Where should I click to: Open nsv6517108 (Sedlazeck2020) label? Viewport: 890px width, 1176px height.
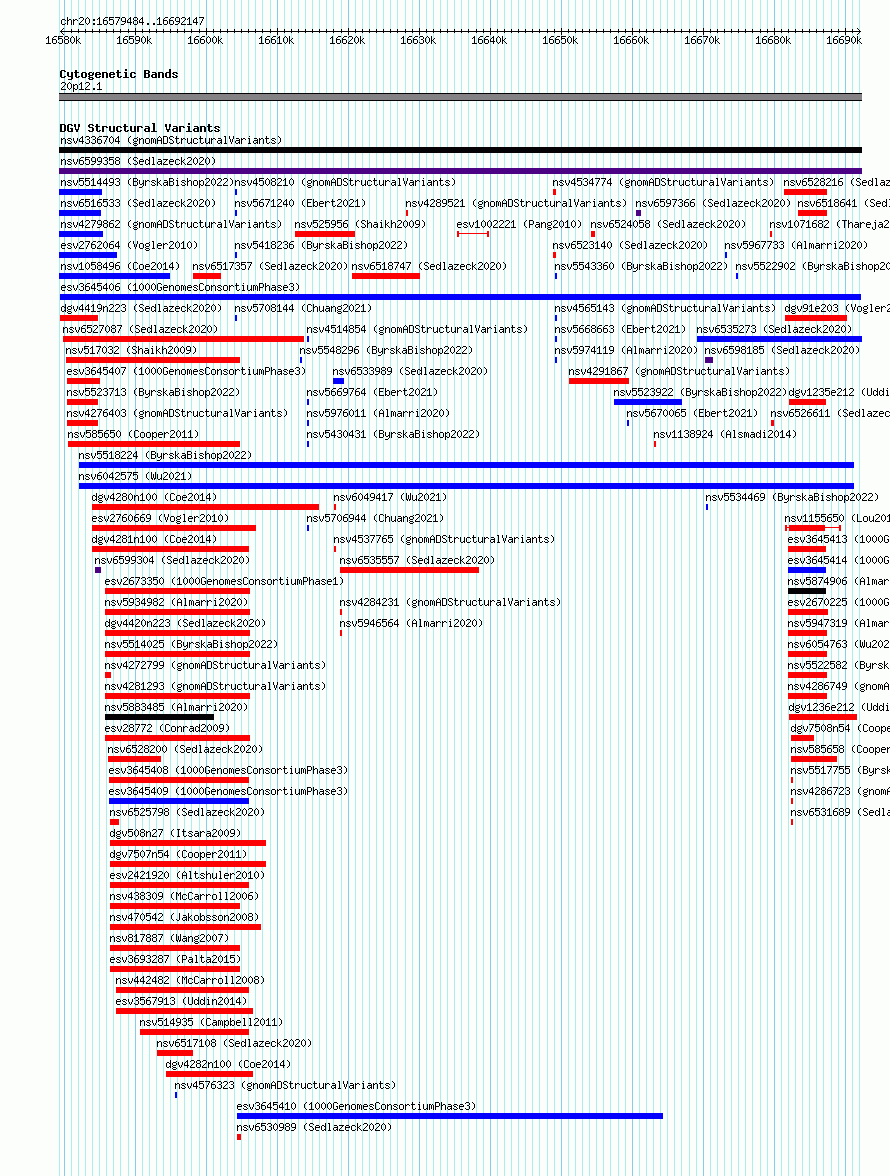tap(234, 1043)
